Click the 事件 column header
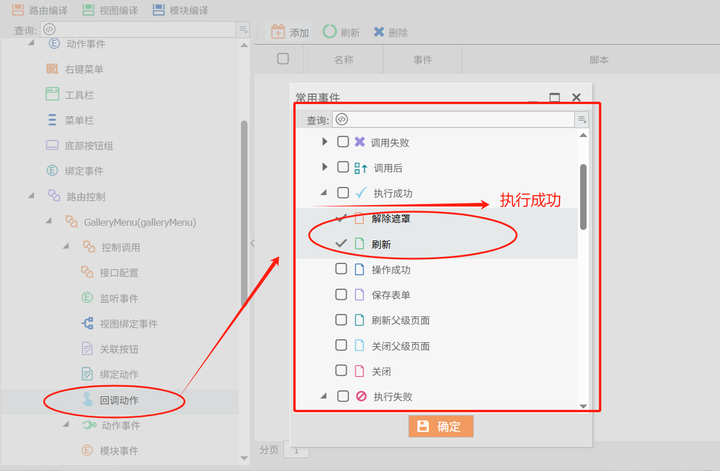This screenshot has width=720, height=471. click(x=422, y=60)
